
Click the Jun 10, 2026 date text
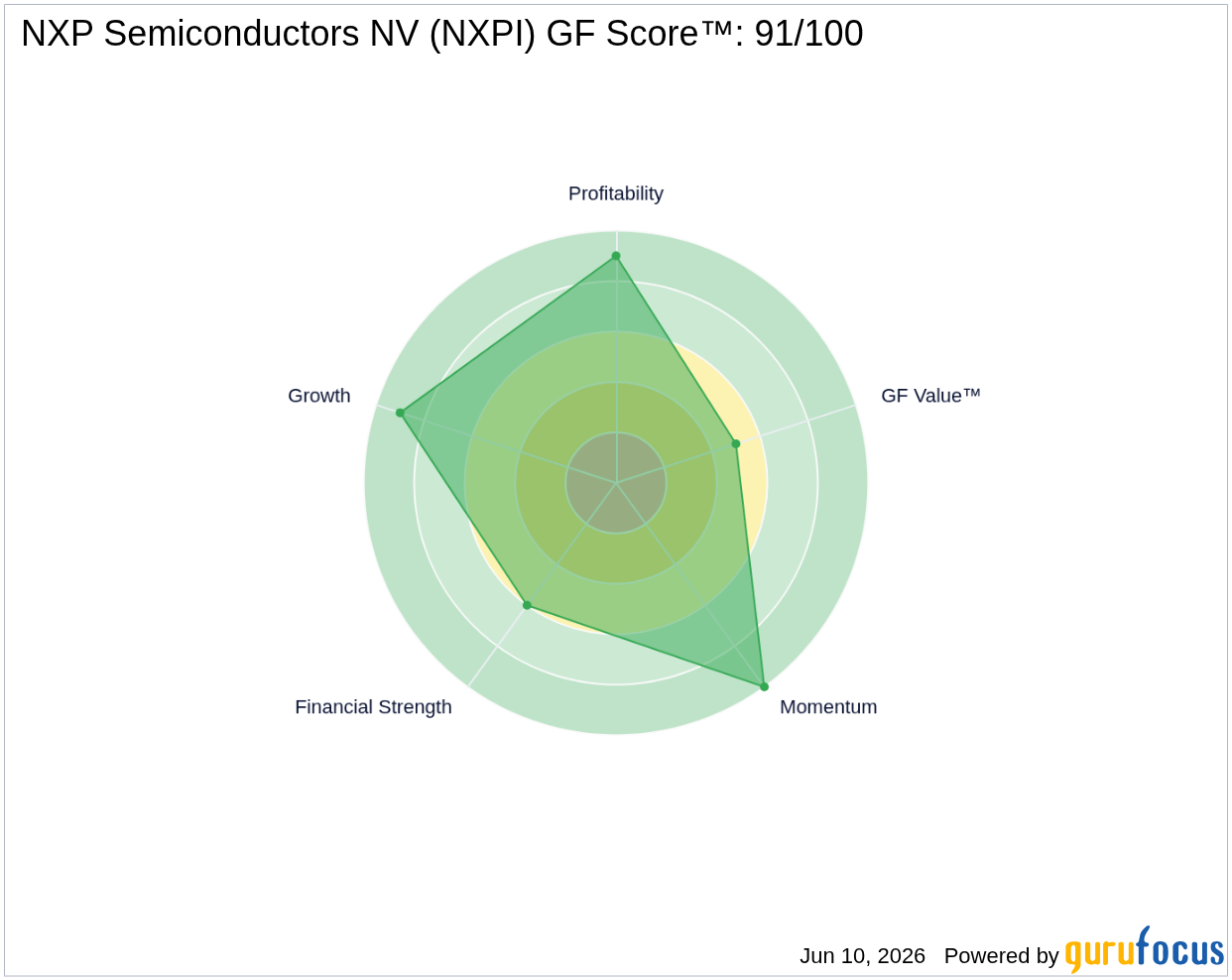click(862, 956)
